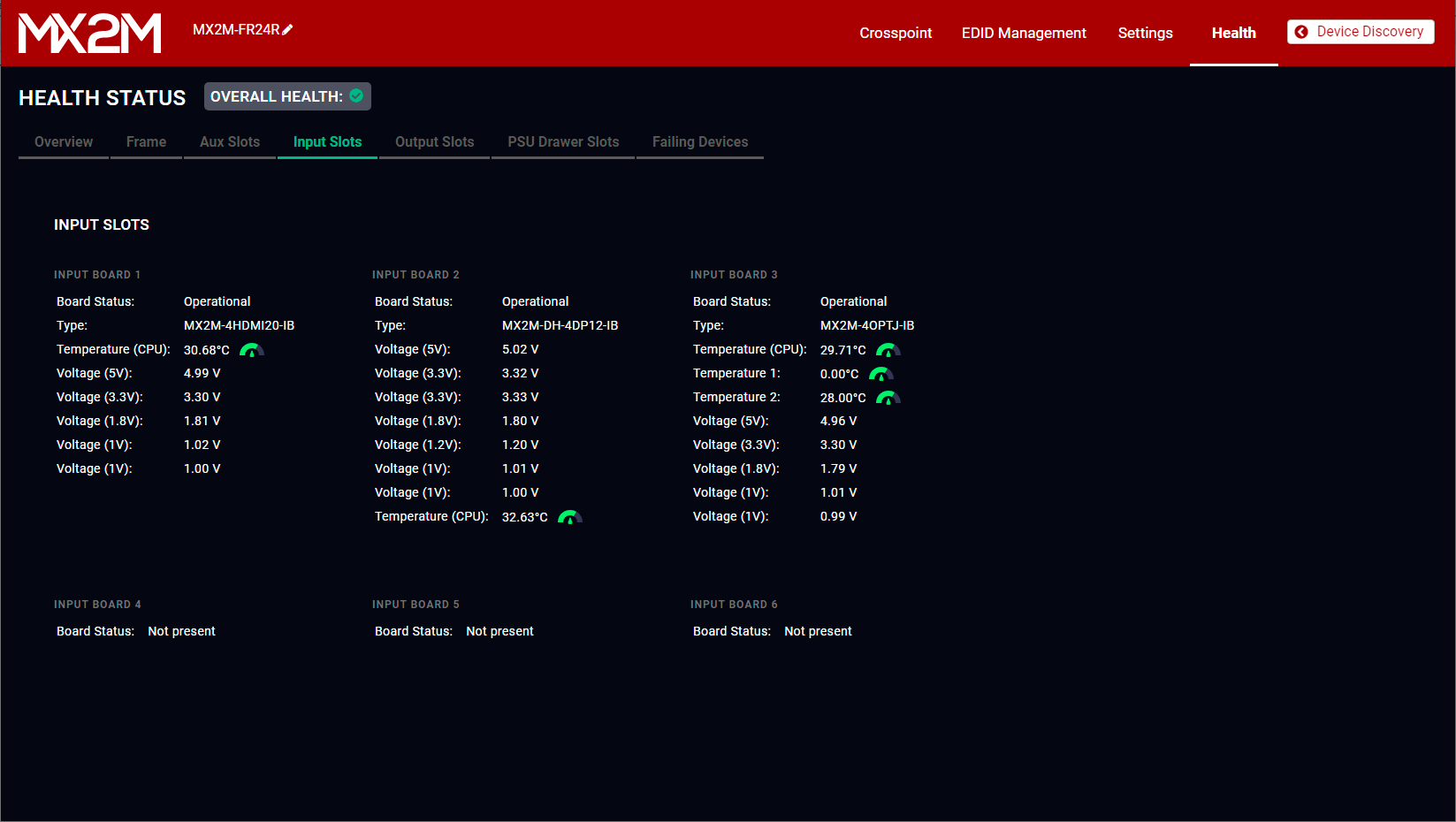The height and width of the screenshot is (822, 1456).
Task: Open the Crosspoint page
Action: (896, 33)
